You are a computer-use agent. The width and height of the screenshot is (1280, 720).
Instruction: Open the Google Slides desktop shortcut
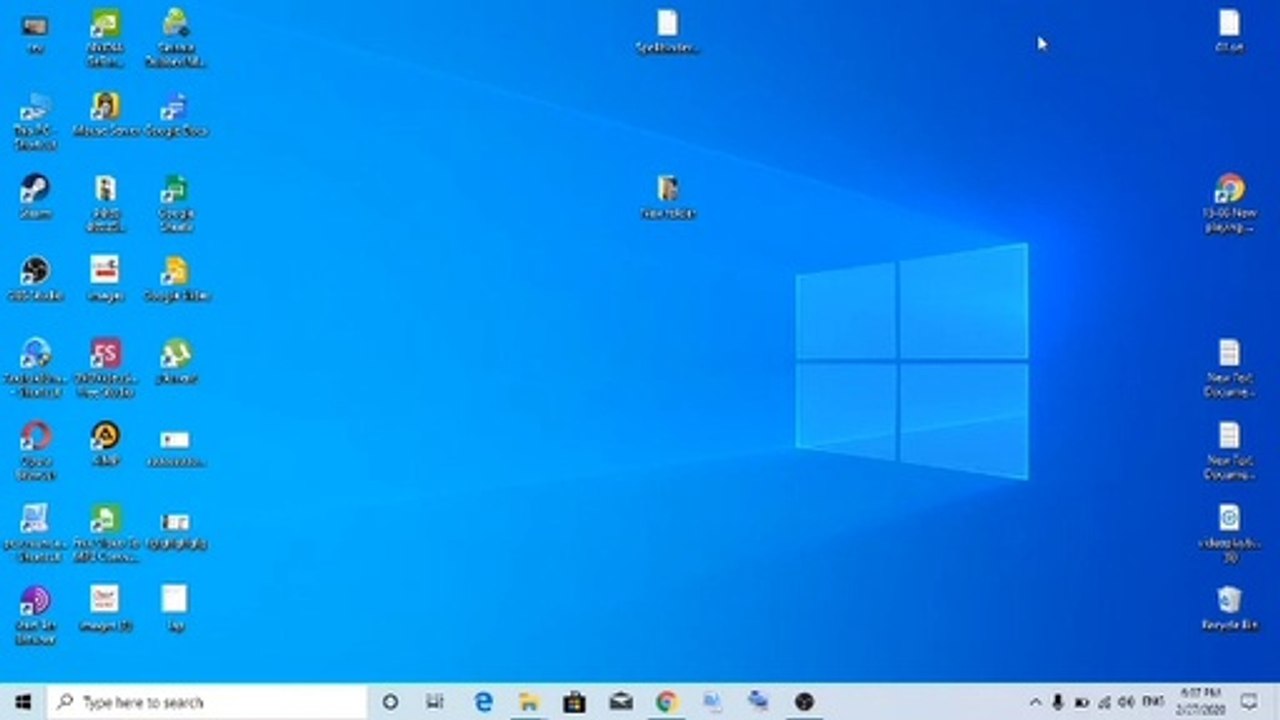pyautogui.click(x=175, y=278)
